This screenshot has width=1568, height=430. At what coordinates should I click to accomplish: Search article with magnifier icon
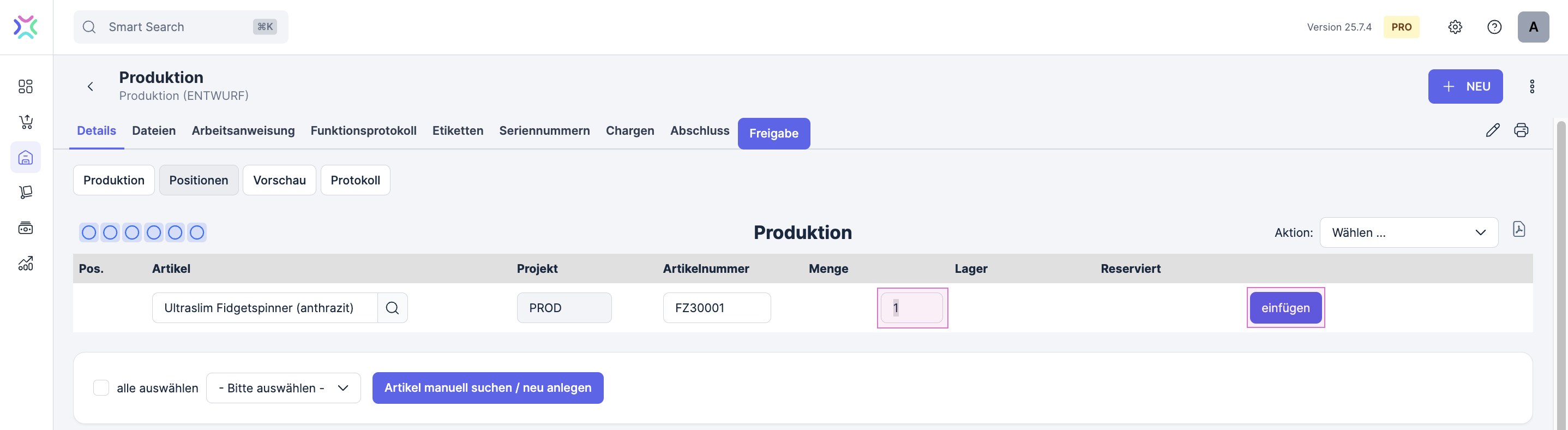pyautogui.click(x=392, y=308)
